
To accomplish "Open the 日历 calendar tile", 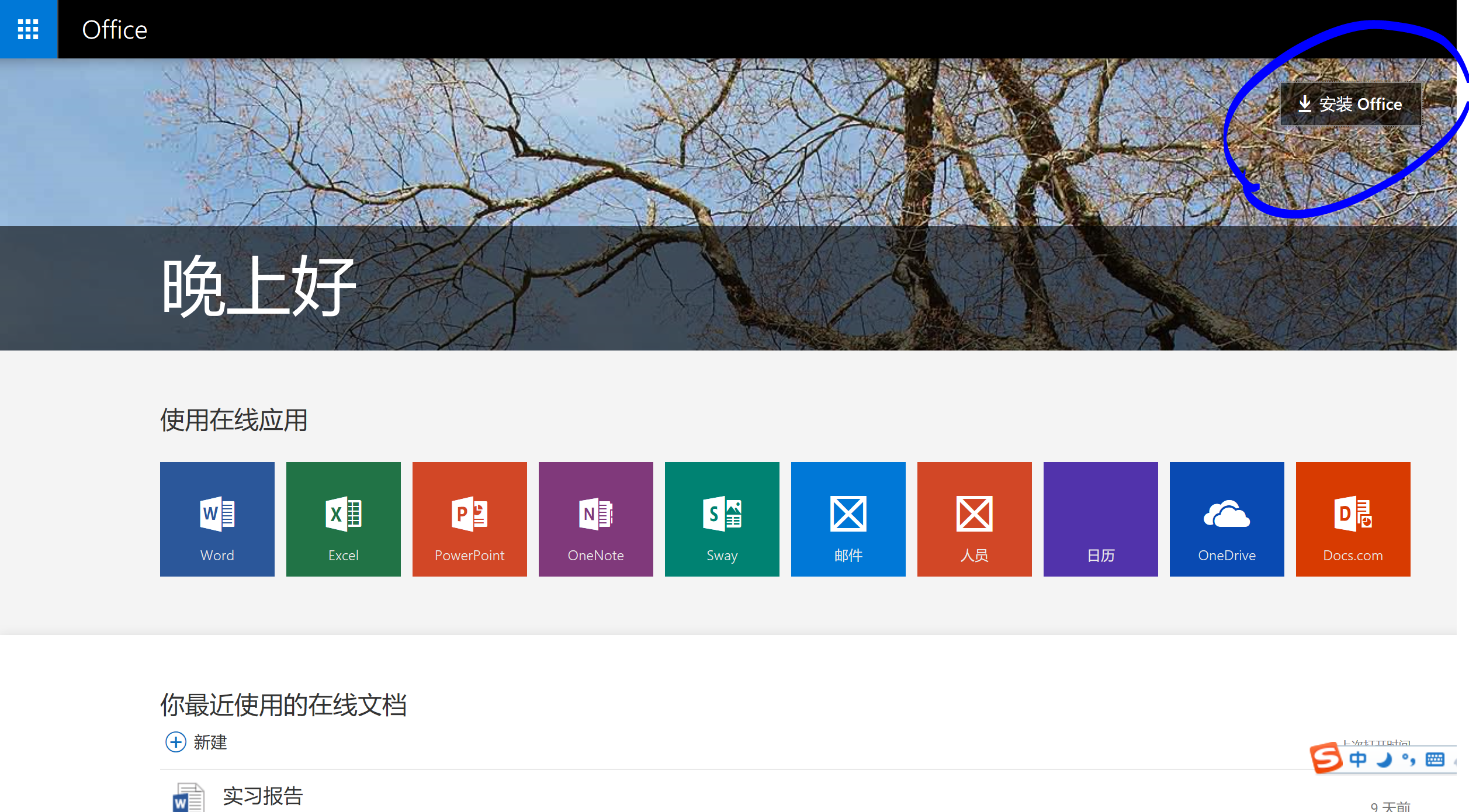I will (x=1100, y=519).
